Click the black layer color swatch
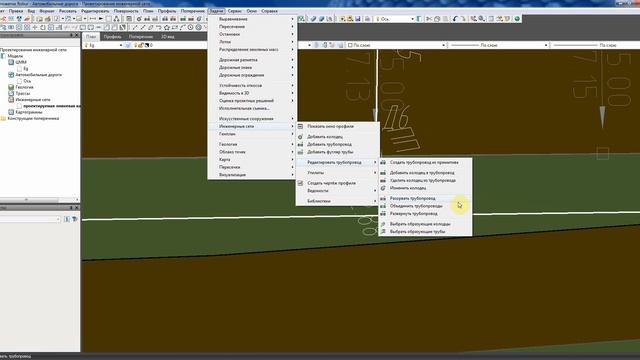The image size is (640, 360). [x=147, y=45]
